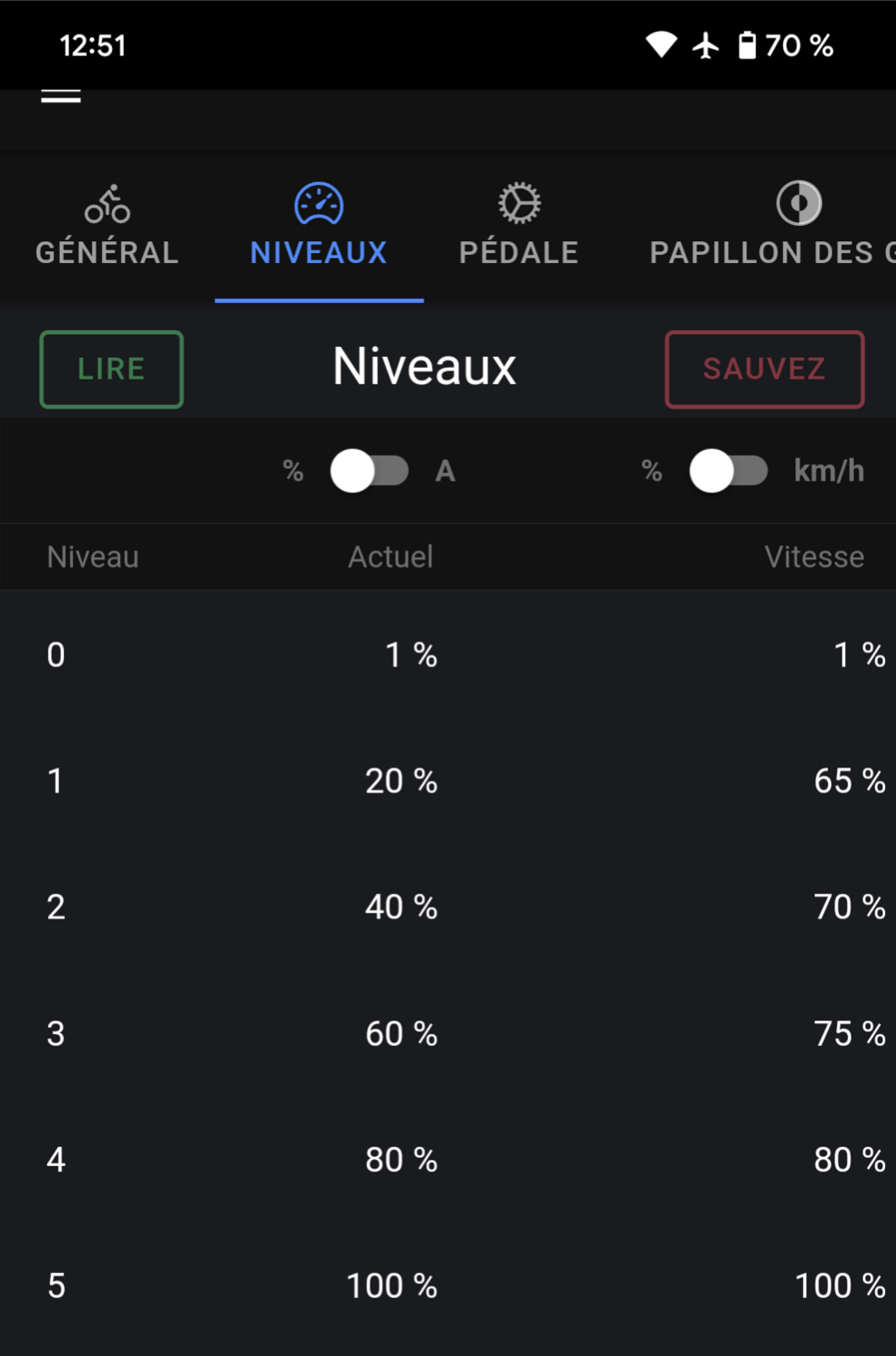Edit level 1 current value 20 %
This screenshot has width=896, height=1356.
pyautogui.click(x=401, y=781)
